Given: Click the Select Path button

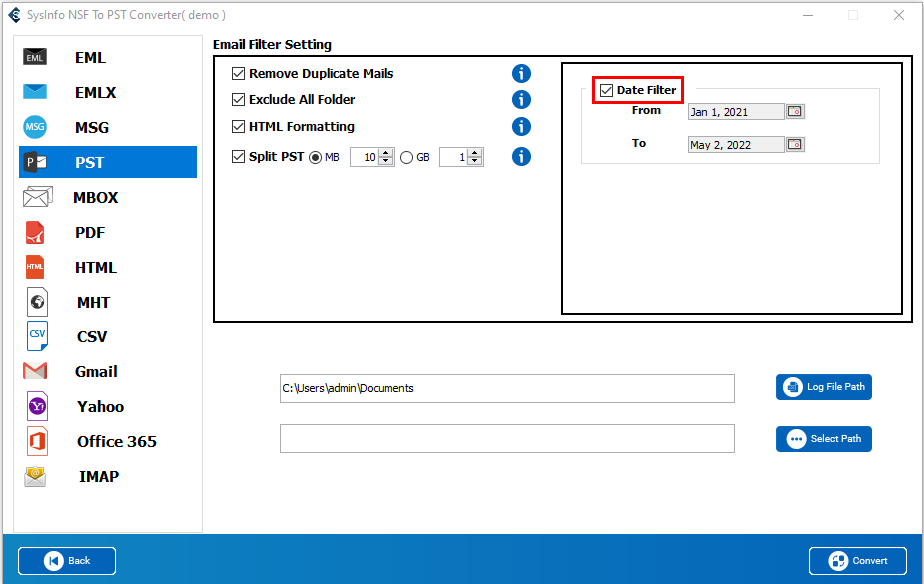Looking at the screenshot, I should 823,439.
